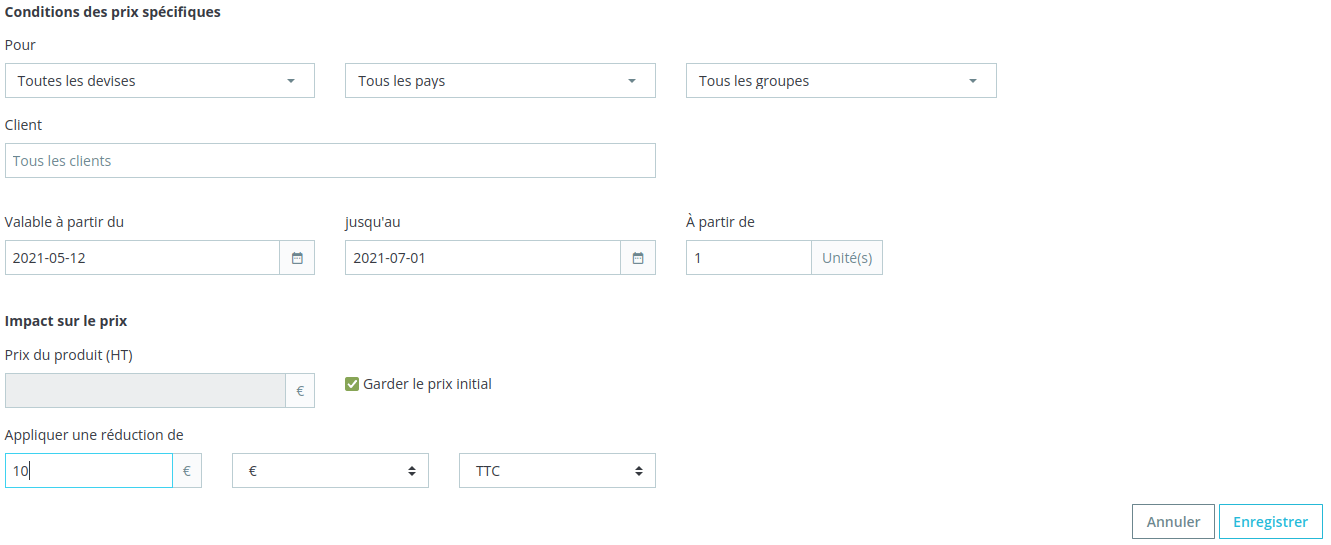Uncheck Garder le prix initial checkbox

coord(352,384)
